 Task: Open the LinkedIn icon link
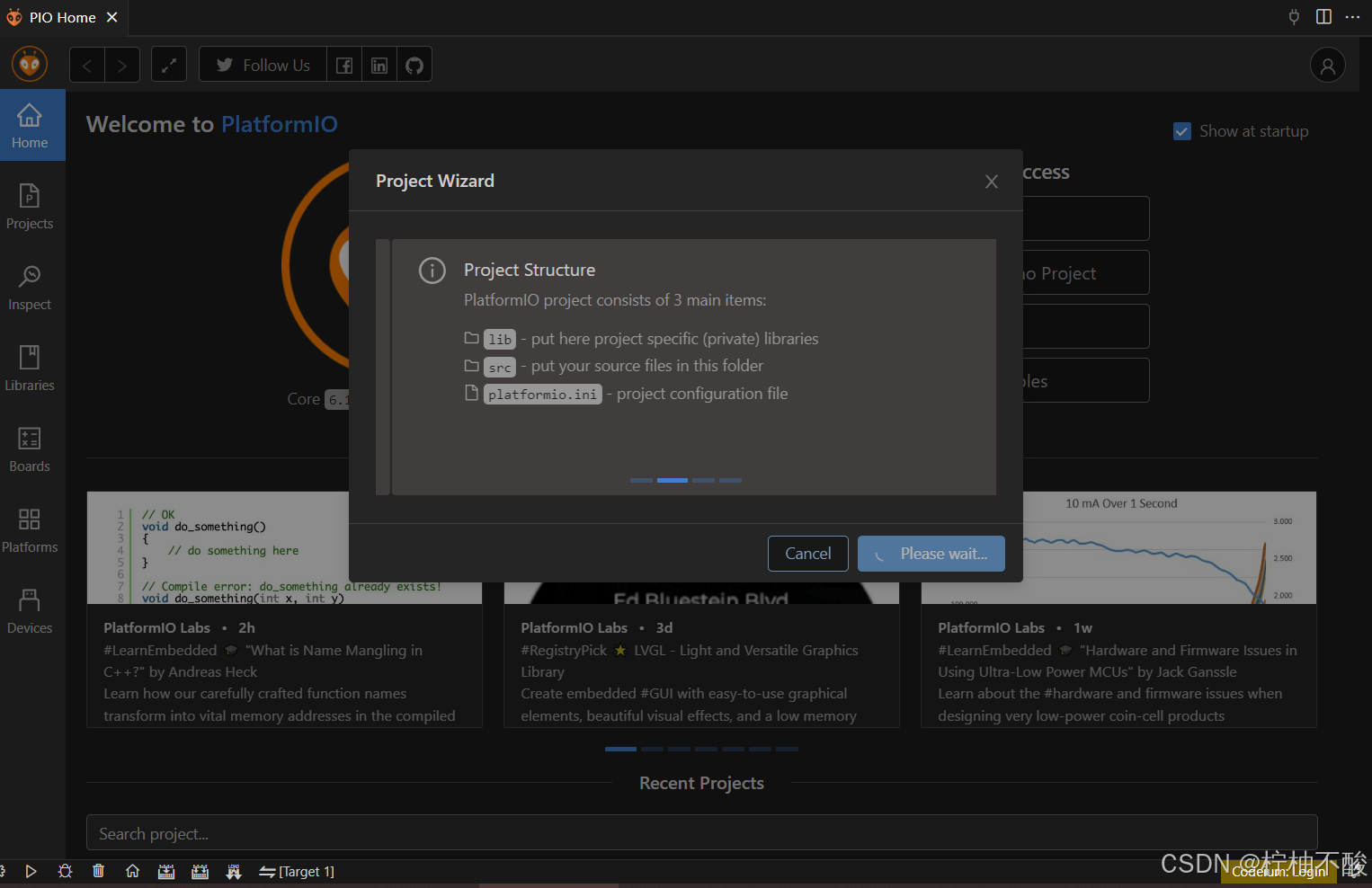[x=379, y=65]
